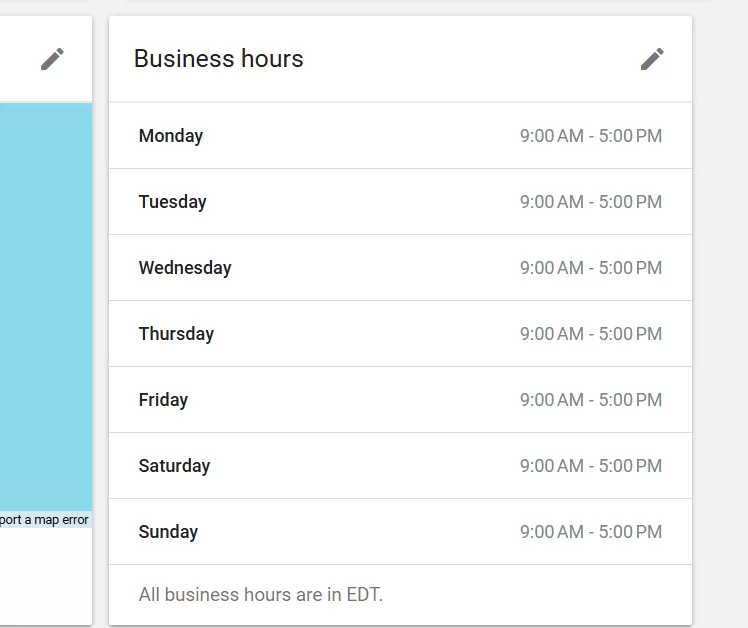Click the 'All business hours are in EDT' note

pyautogui.click(x=261, y=595)
